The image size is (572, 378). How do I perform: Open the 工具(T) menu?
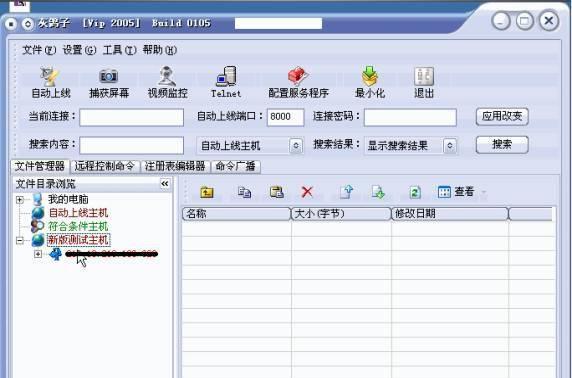119,50
